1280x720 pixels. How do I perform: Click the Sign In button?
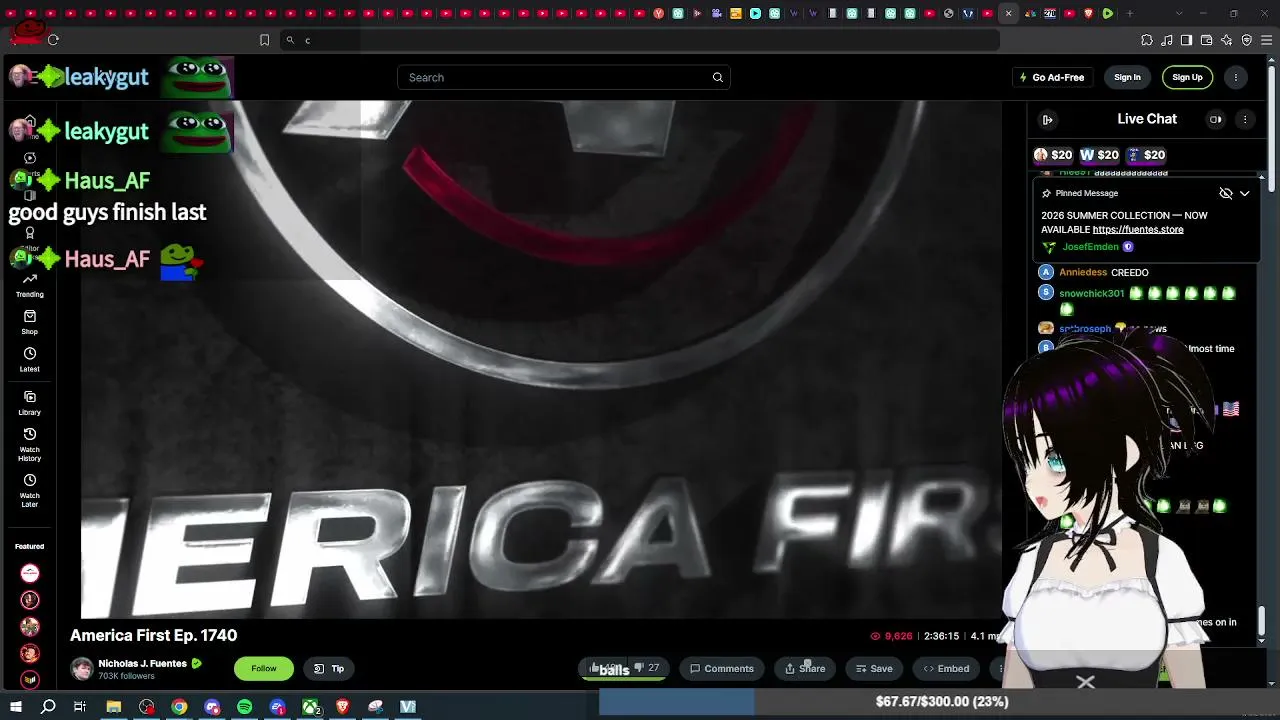(1127, 77)
